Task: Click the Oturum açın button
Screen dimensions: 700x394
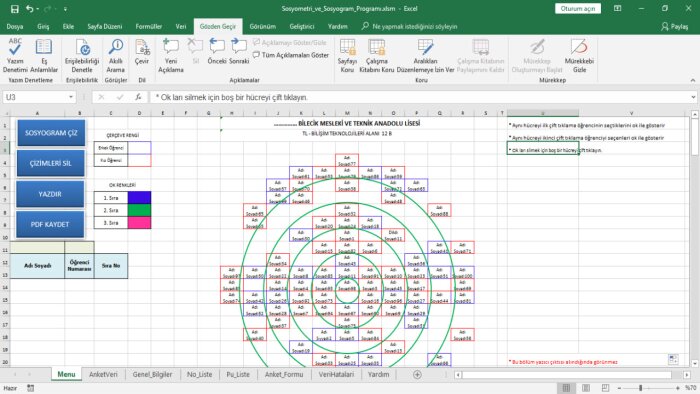Action: click(578, 8)
